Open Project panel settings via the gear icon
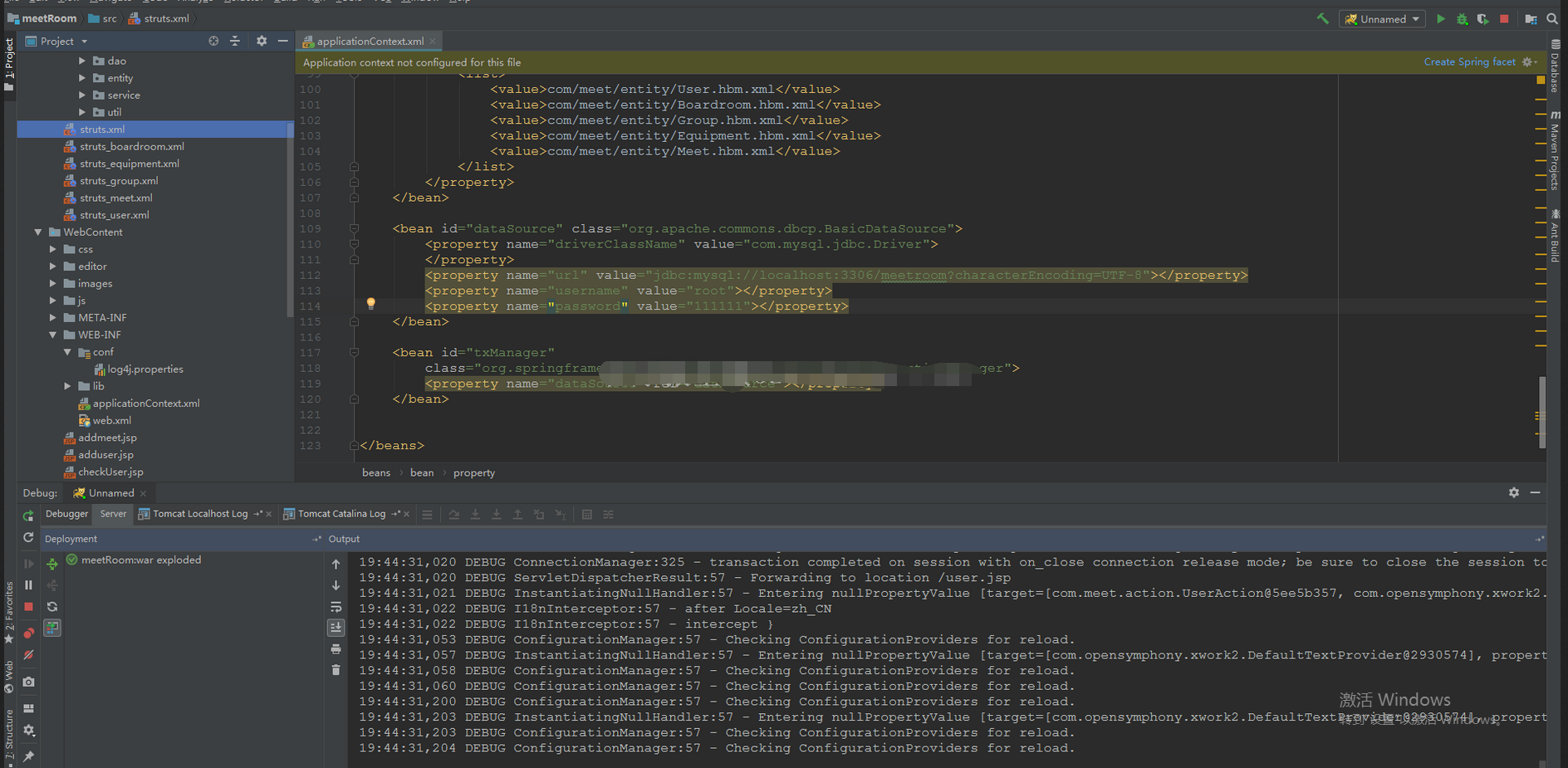Image resolution: width=1568 pixels, height=768 pixels. coord(262,41)
